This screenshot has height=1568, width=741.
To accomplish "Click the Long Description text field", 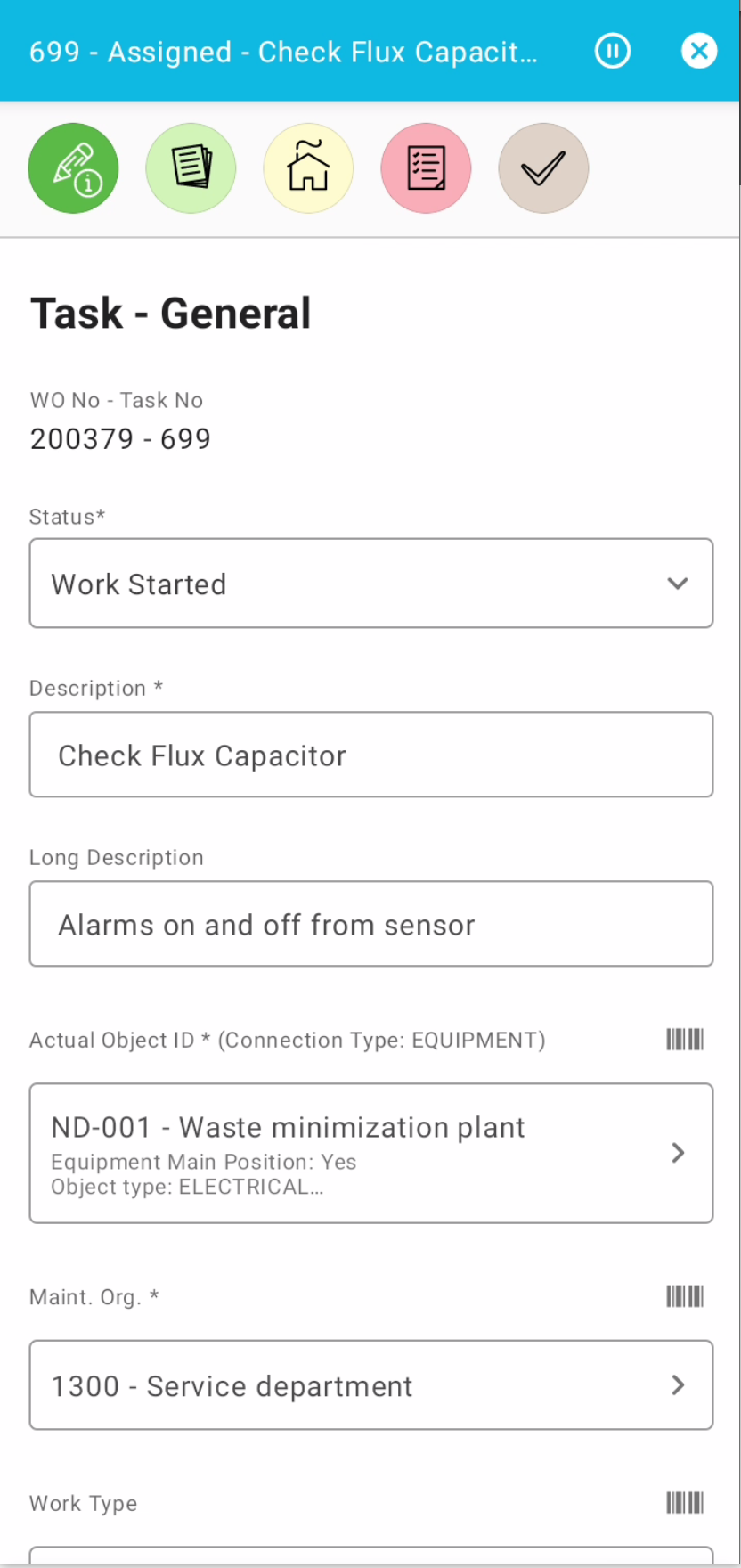I will tap(370, 924).
